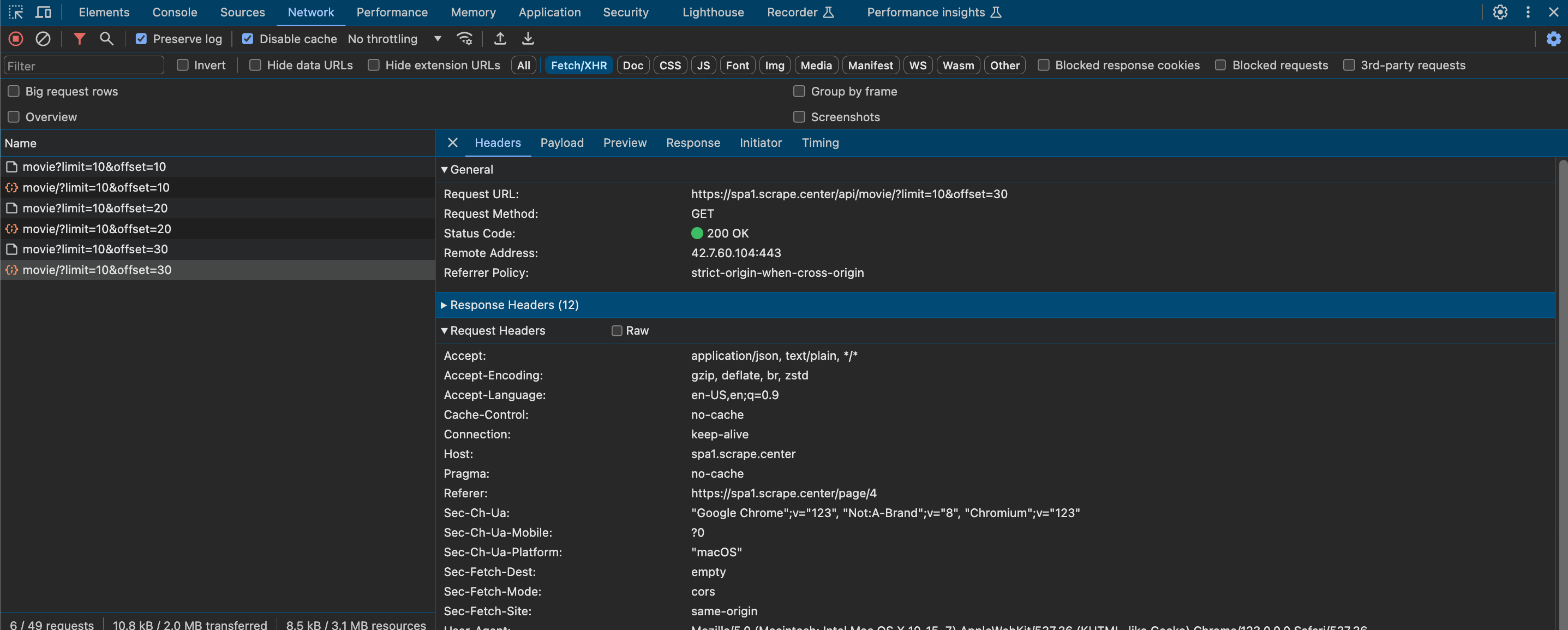The image size is (1568, 630).
Task: Toggle the red filter funnel icon
Action: (x=79, y=39)
